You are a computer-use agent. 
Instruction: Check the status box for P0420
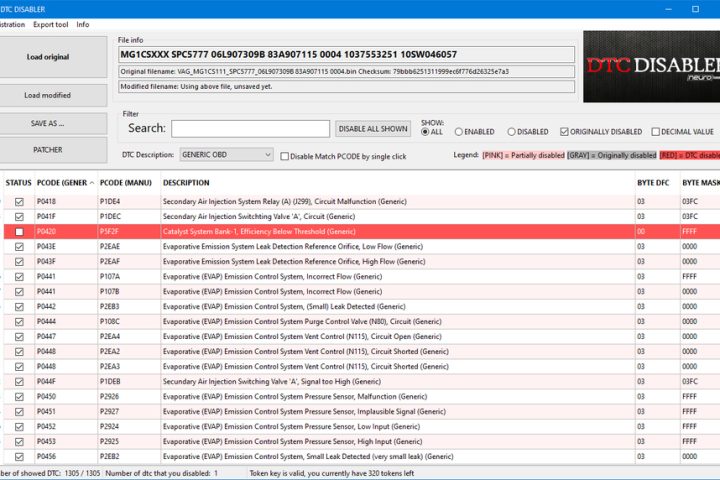[19, 231]
